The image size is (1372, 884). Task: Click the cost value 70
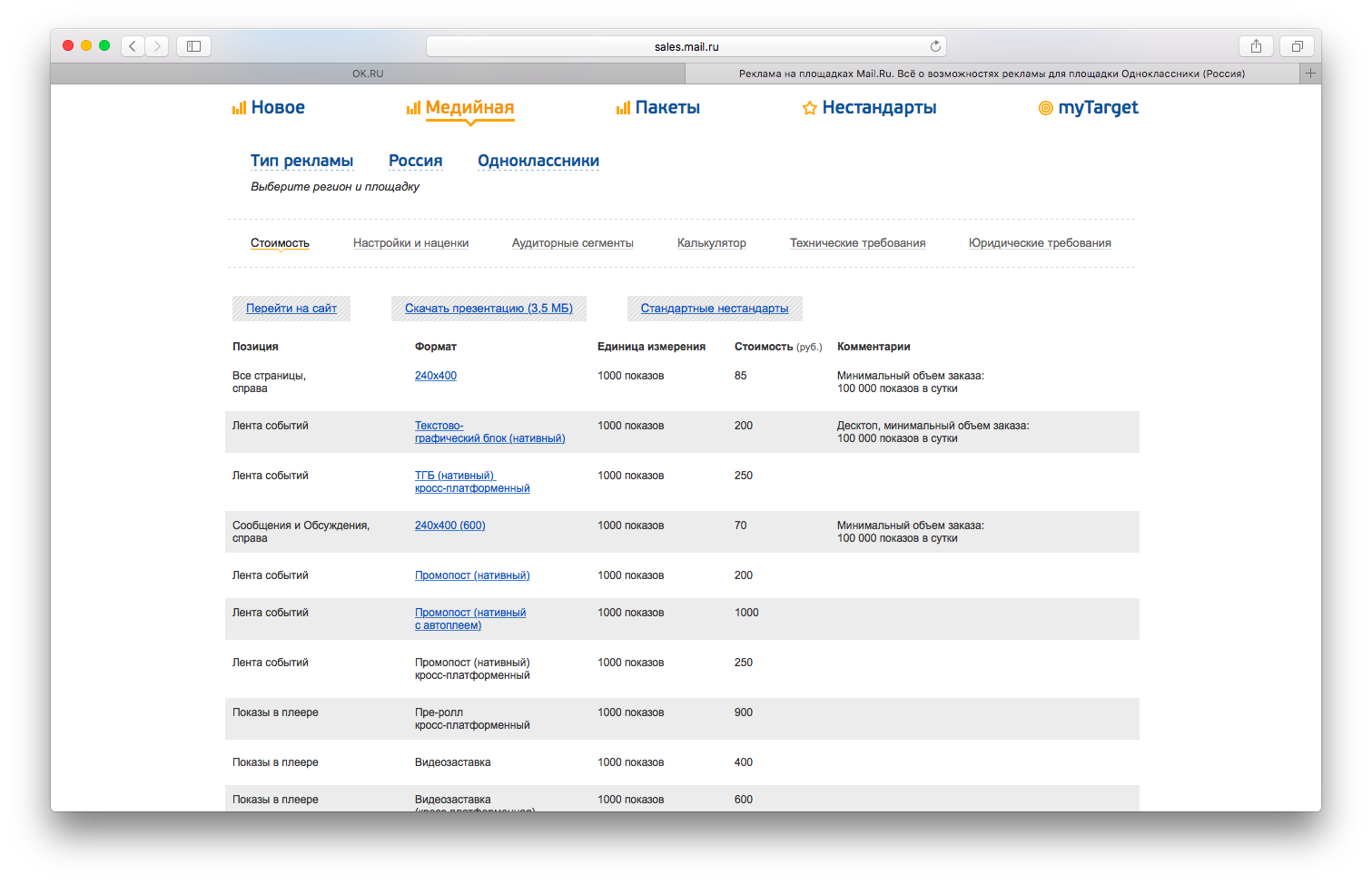coord(741,525)
